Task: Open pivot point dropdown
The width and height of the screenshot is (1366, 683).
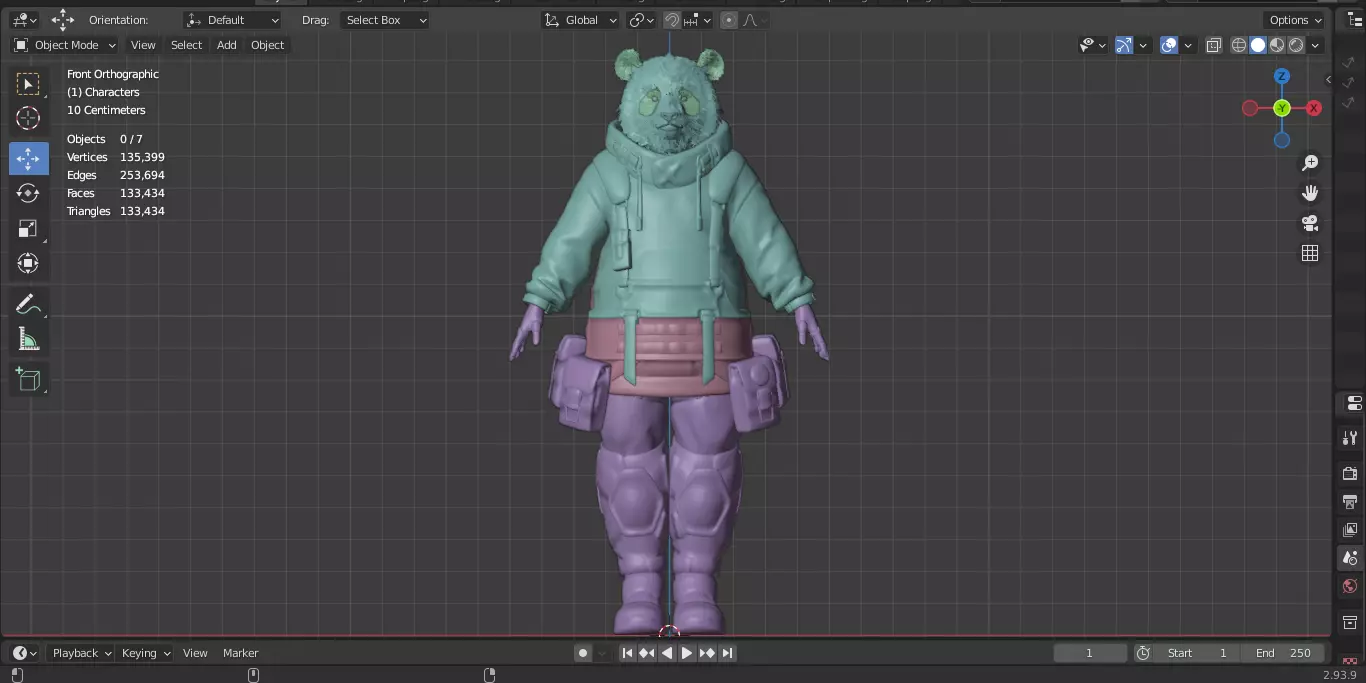Action: pyautogui.click(x=641, y=20)
